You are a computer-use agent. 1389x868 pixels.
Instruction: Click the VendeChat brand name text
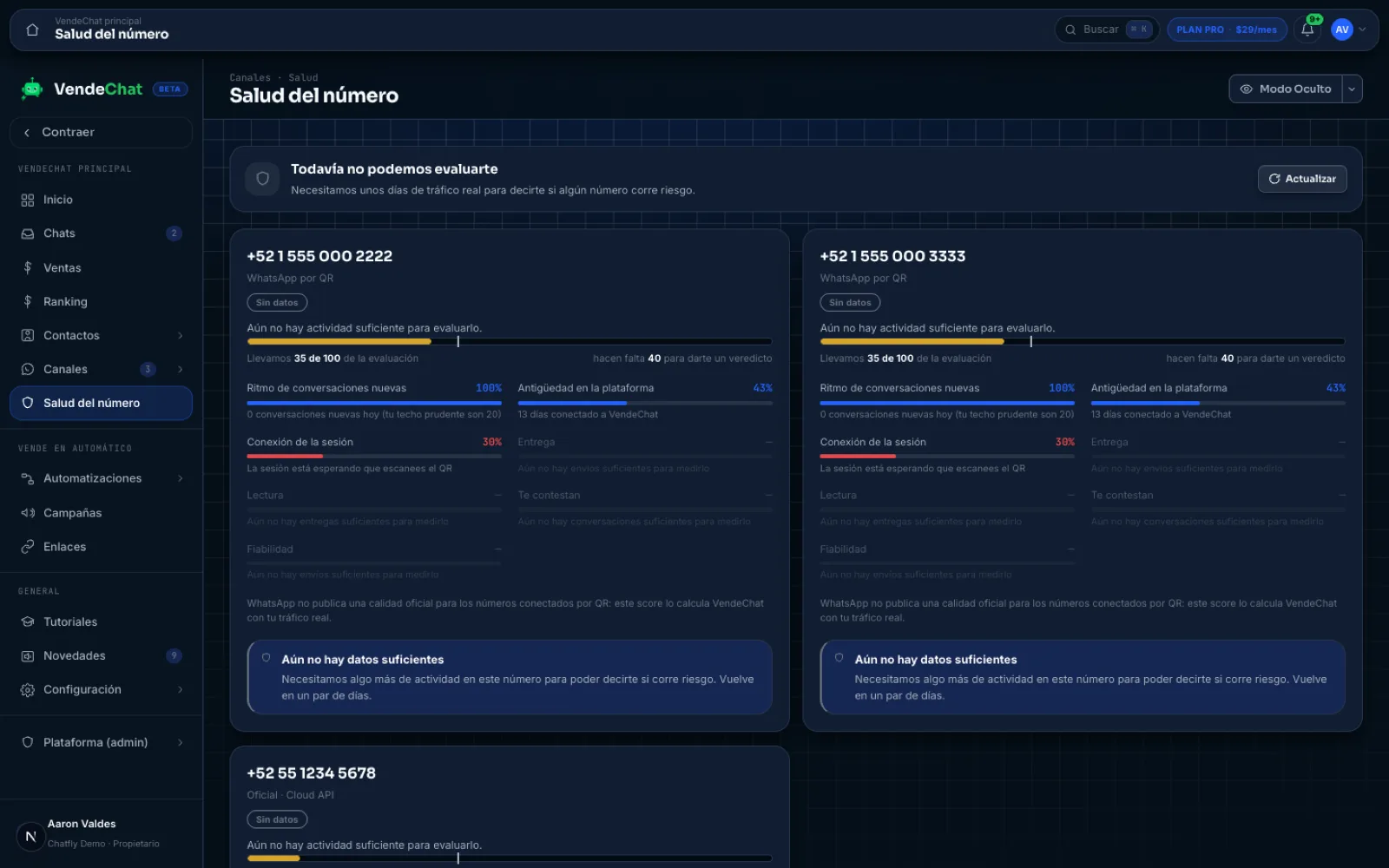click(x=98, y=89)
